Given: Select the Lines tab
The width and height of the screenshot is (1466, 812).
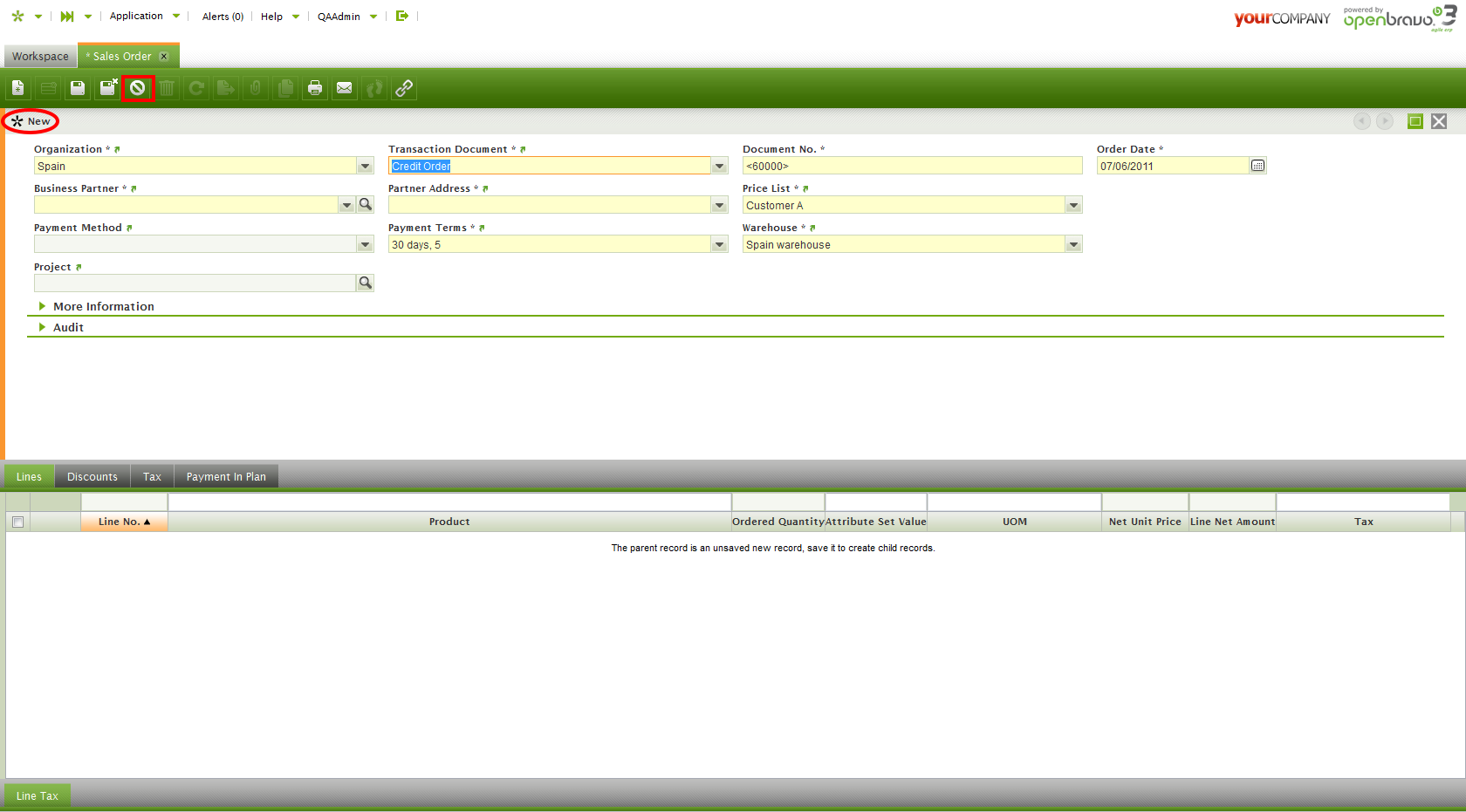Looking at the screenshot, I should pos(29,476).
